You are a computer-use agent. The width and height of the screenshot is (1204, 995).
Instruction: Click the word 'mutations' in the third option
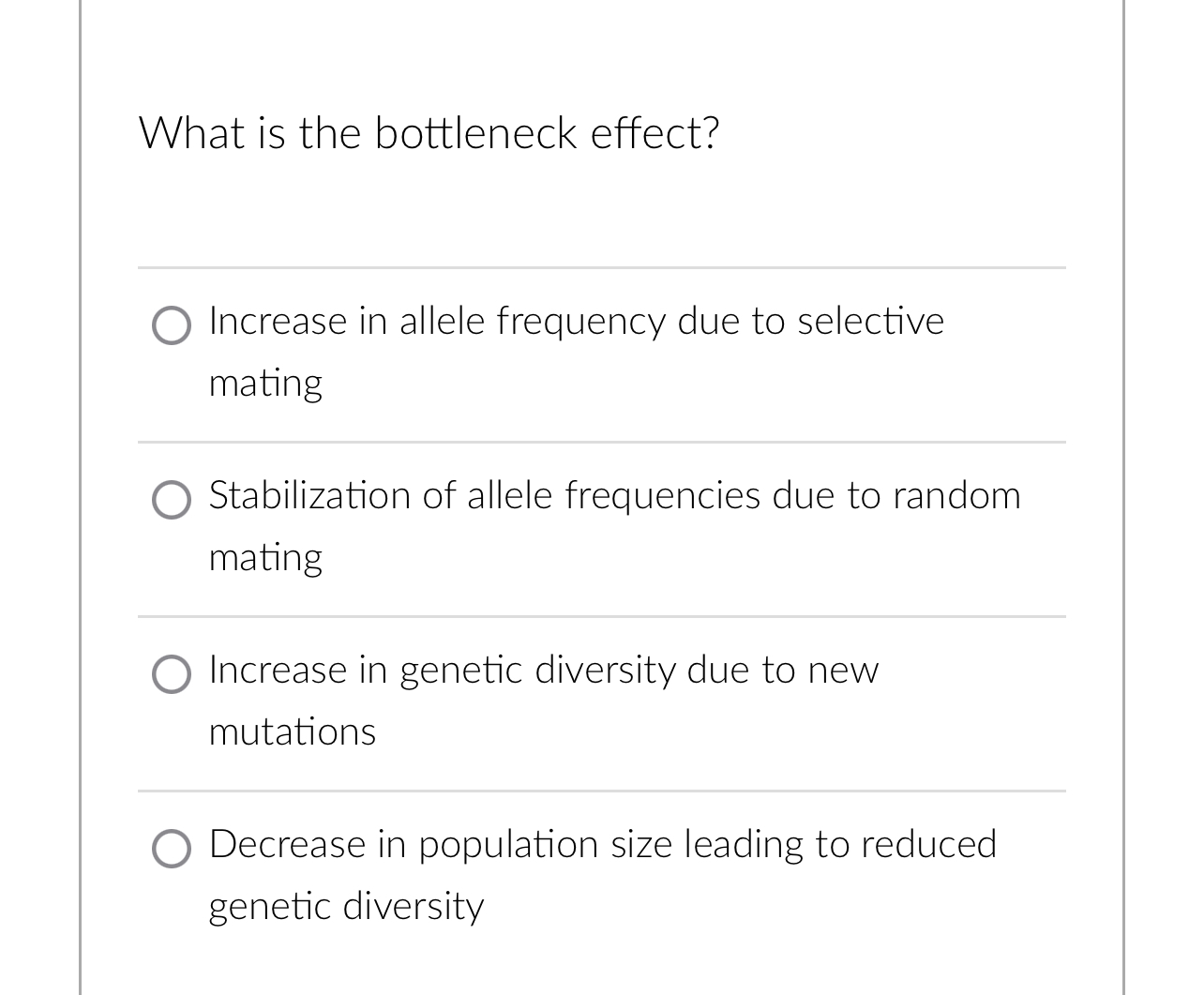[x=292, y=732]
